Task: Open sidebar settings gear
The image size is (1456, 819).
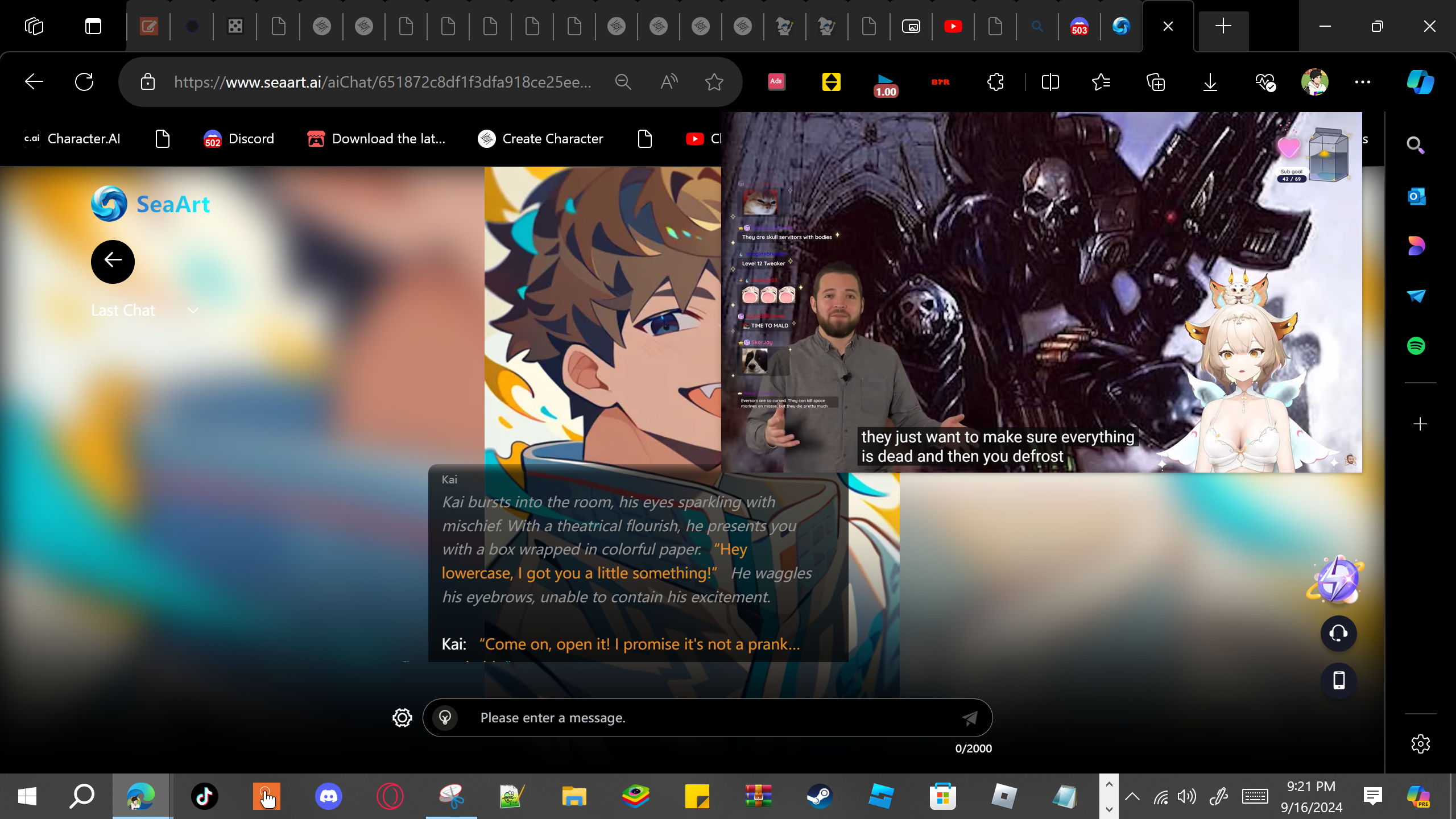Action: 1420,744
